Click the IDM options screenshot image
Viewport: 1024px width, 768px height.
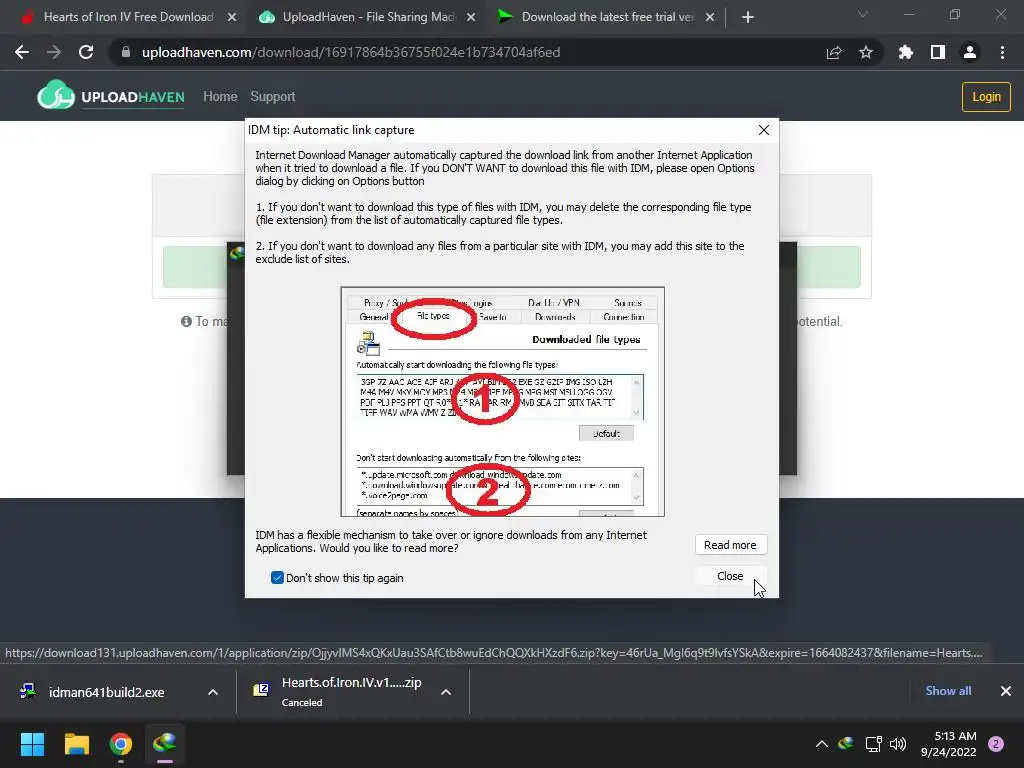[503, 402]
